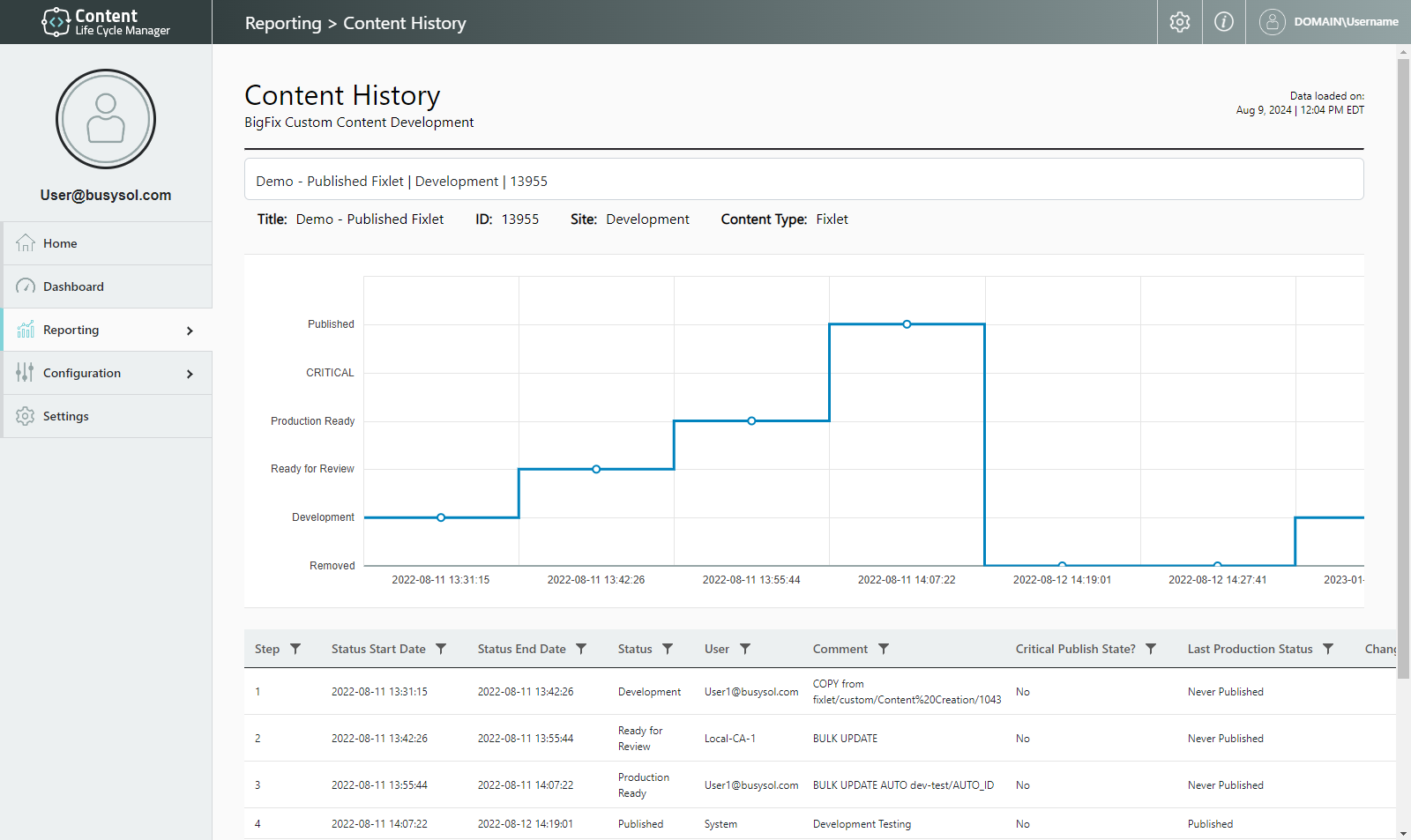Open the Status column filter

click(x=668, y=649)
